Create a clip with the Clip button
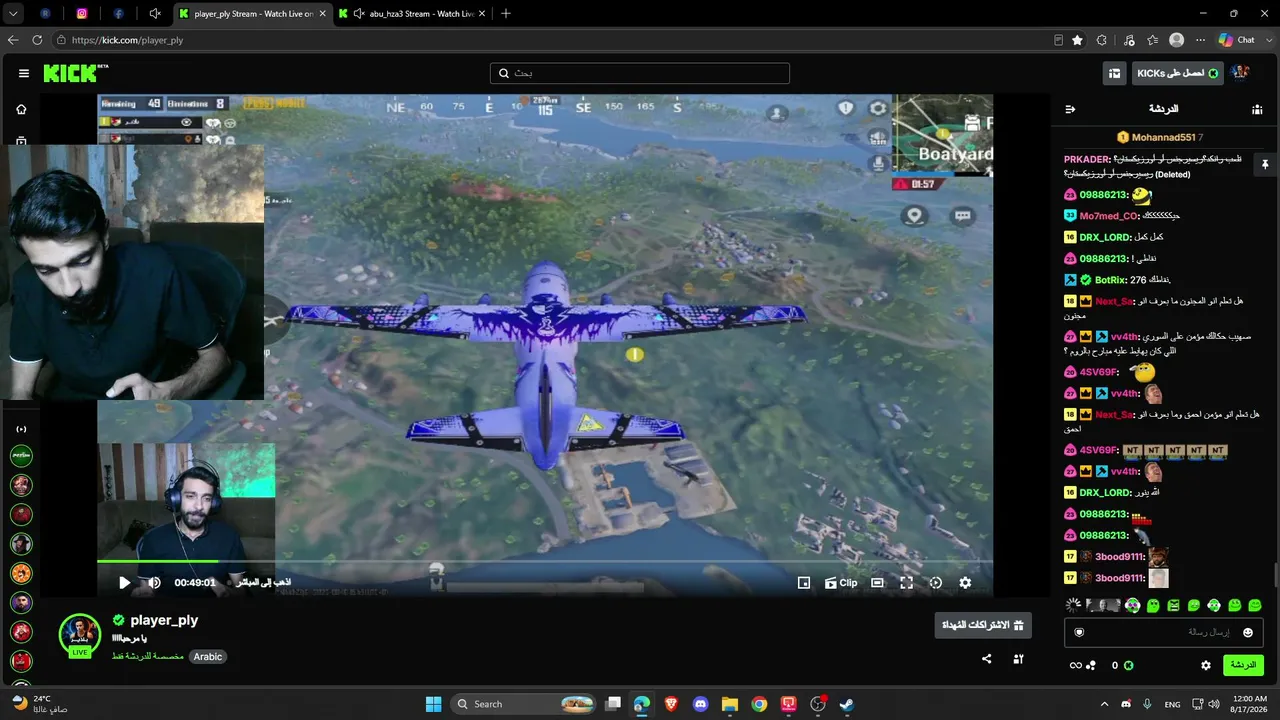1280x720 pixels. point(841,583)
